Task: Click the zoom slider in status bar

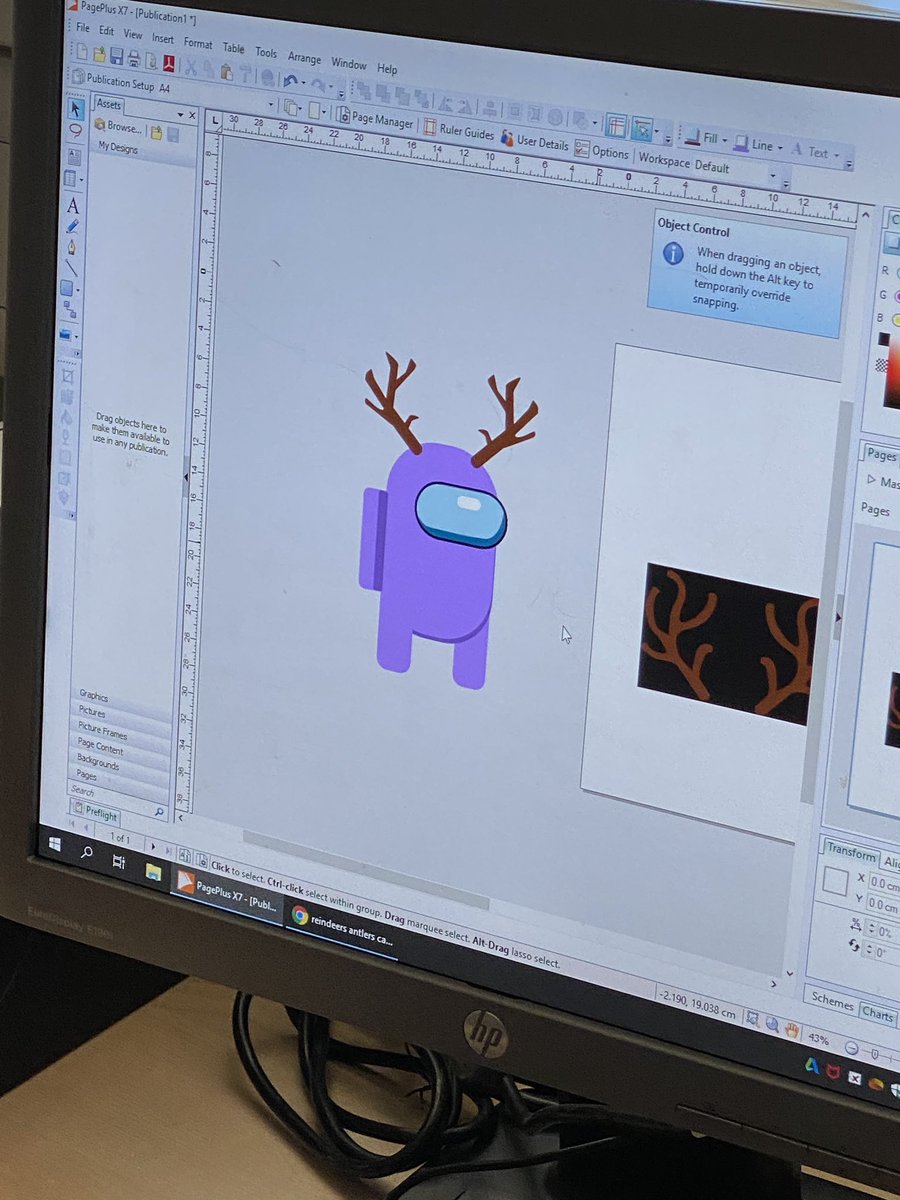Action: 876,1052
